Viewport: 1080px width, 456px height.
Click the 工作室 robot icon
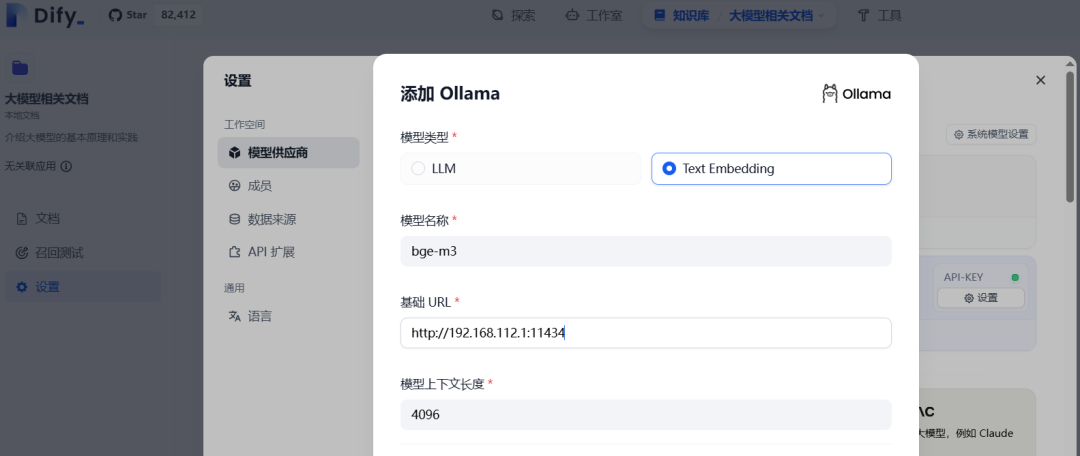572,15
